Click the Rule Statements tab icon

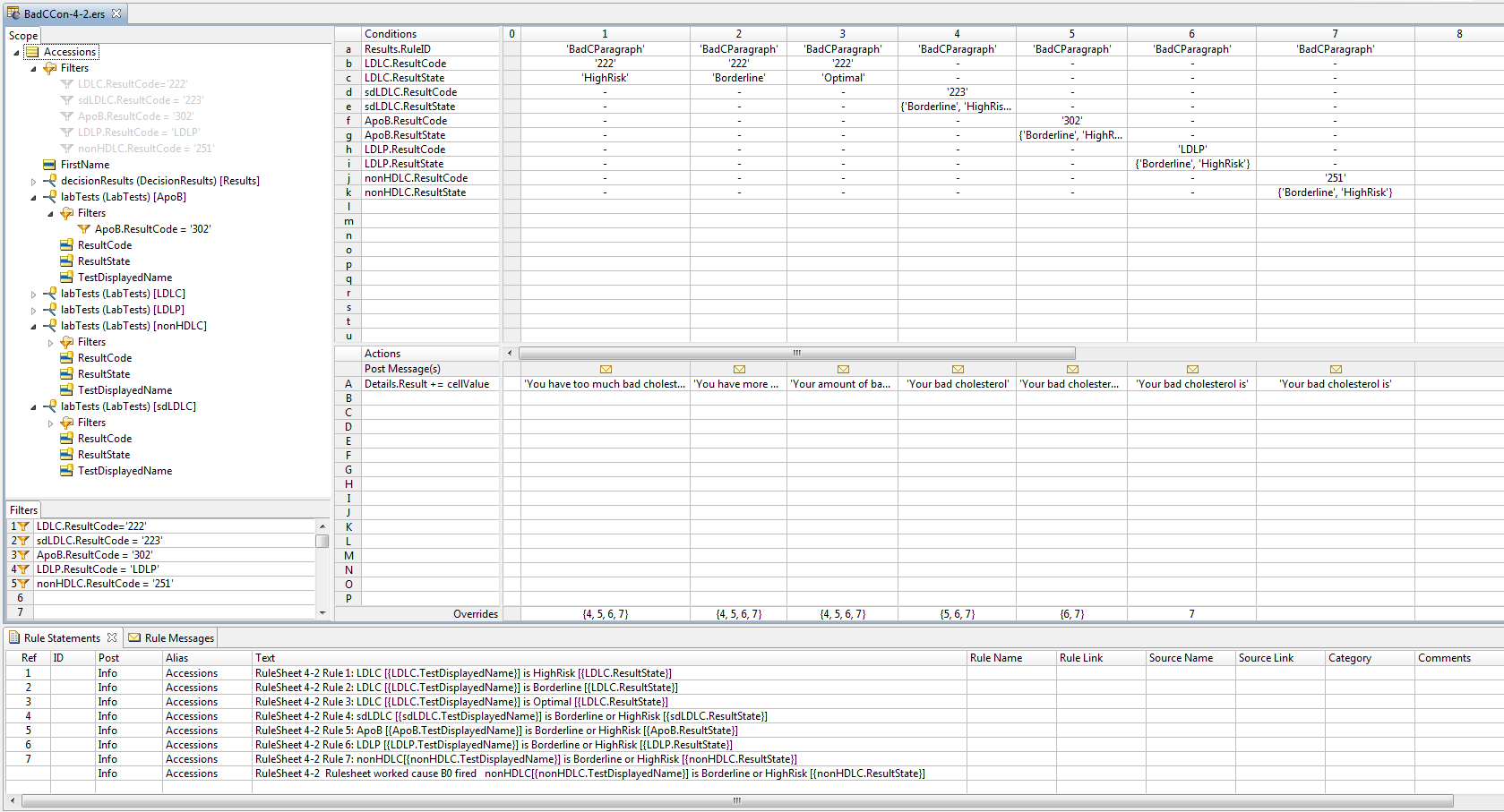(x=14, y=637)
